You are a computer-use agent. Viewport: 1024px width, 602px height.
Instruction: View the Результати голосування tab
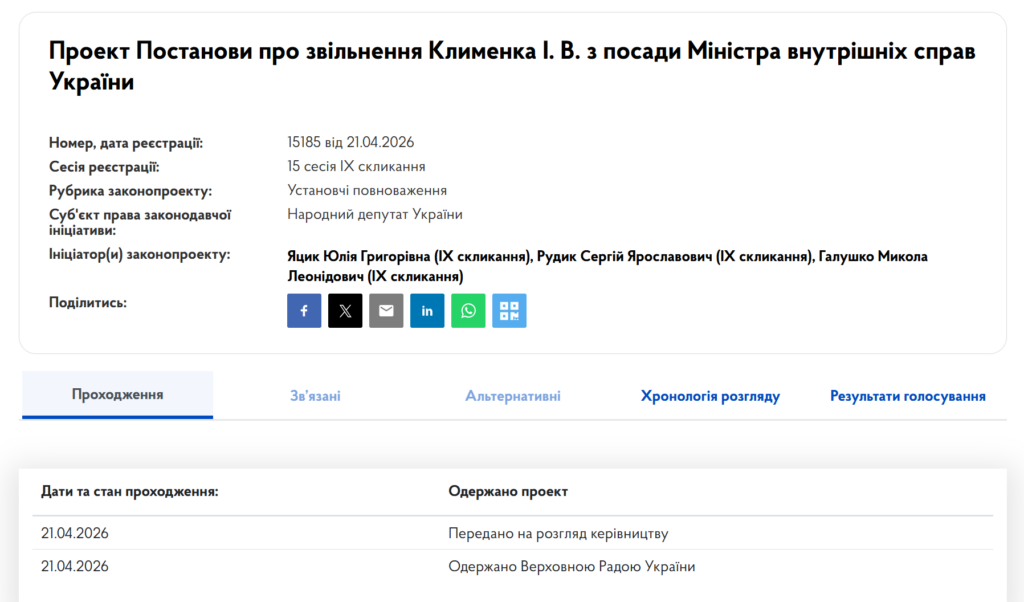(x=907, y=396)
